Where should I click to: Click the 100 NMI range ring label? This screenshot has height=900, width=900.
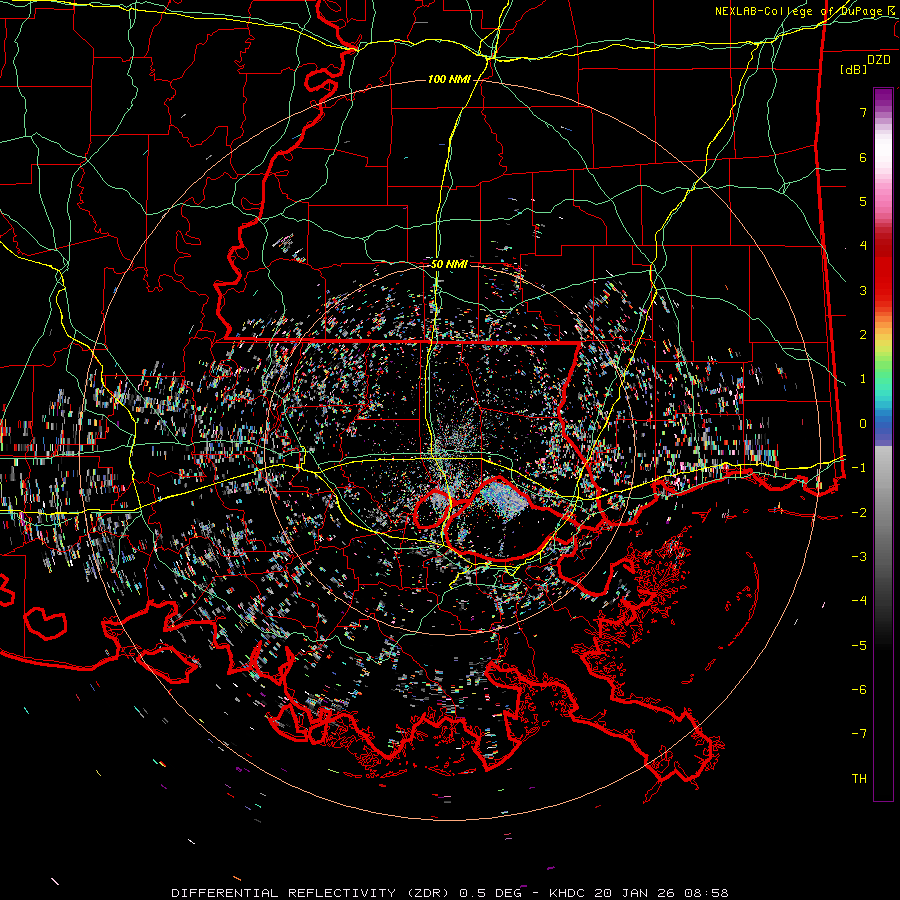448,79
